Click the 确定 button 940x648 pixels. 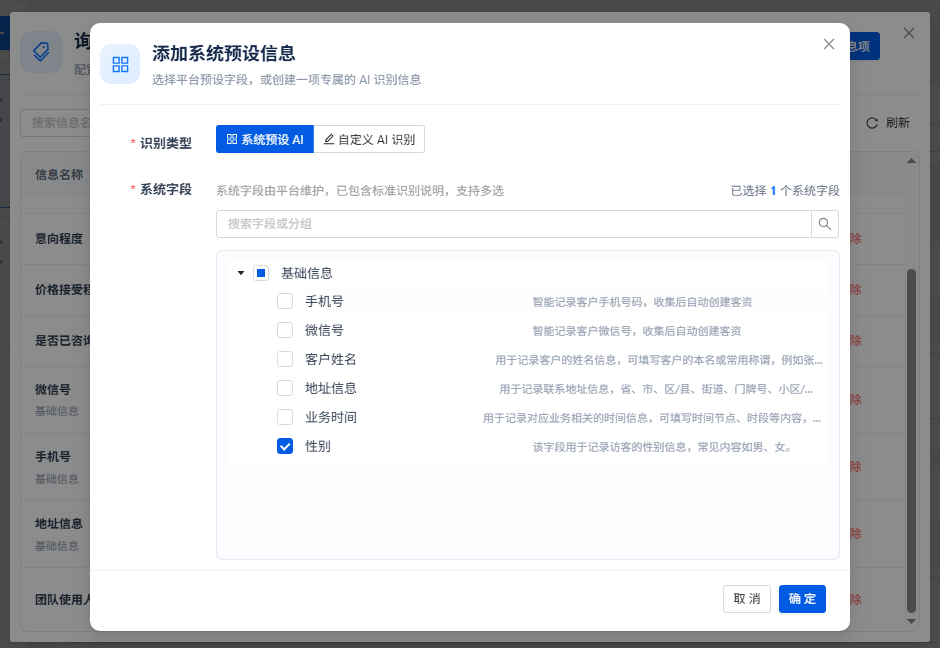coord(802,599)
